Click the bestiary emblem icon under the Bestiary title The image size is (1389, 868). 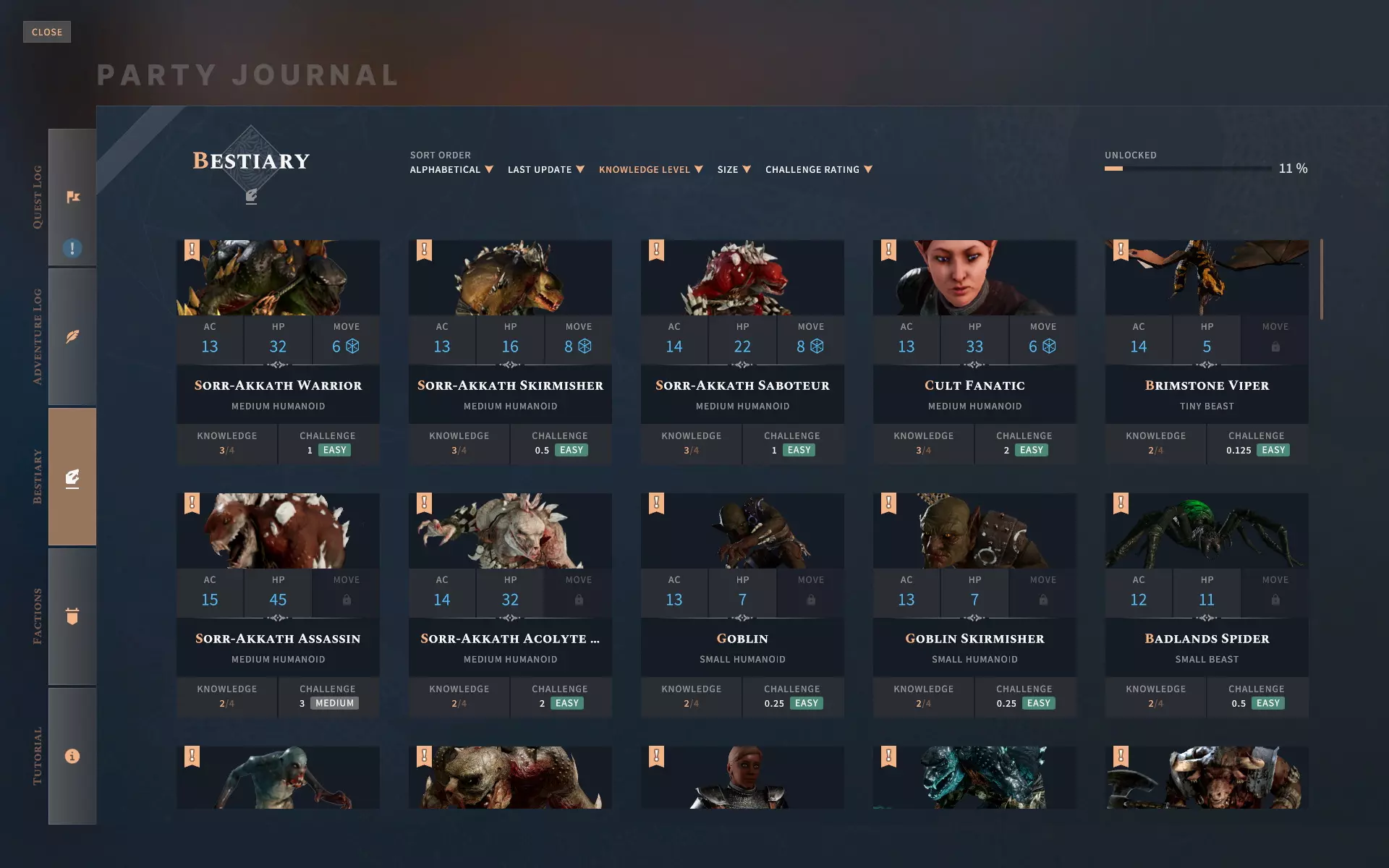pos(251,196)
